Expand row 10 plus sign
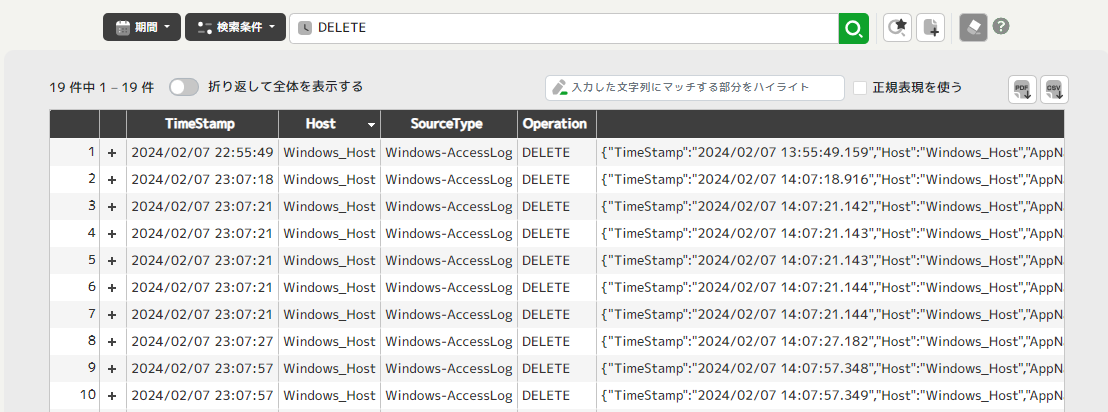Screen dimensions: 1108x412 [112, 395]
